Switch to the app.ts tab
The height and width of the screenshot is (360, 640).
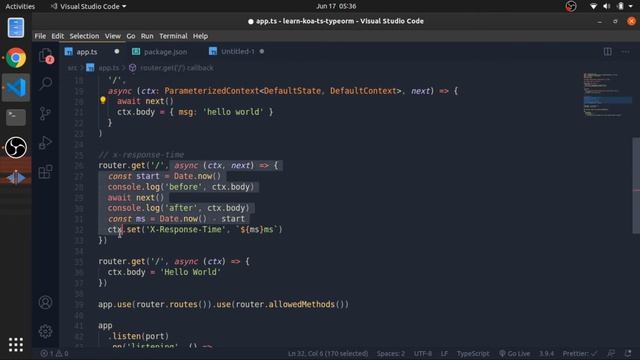pos(87,51)
